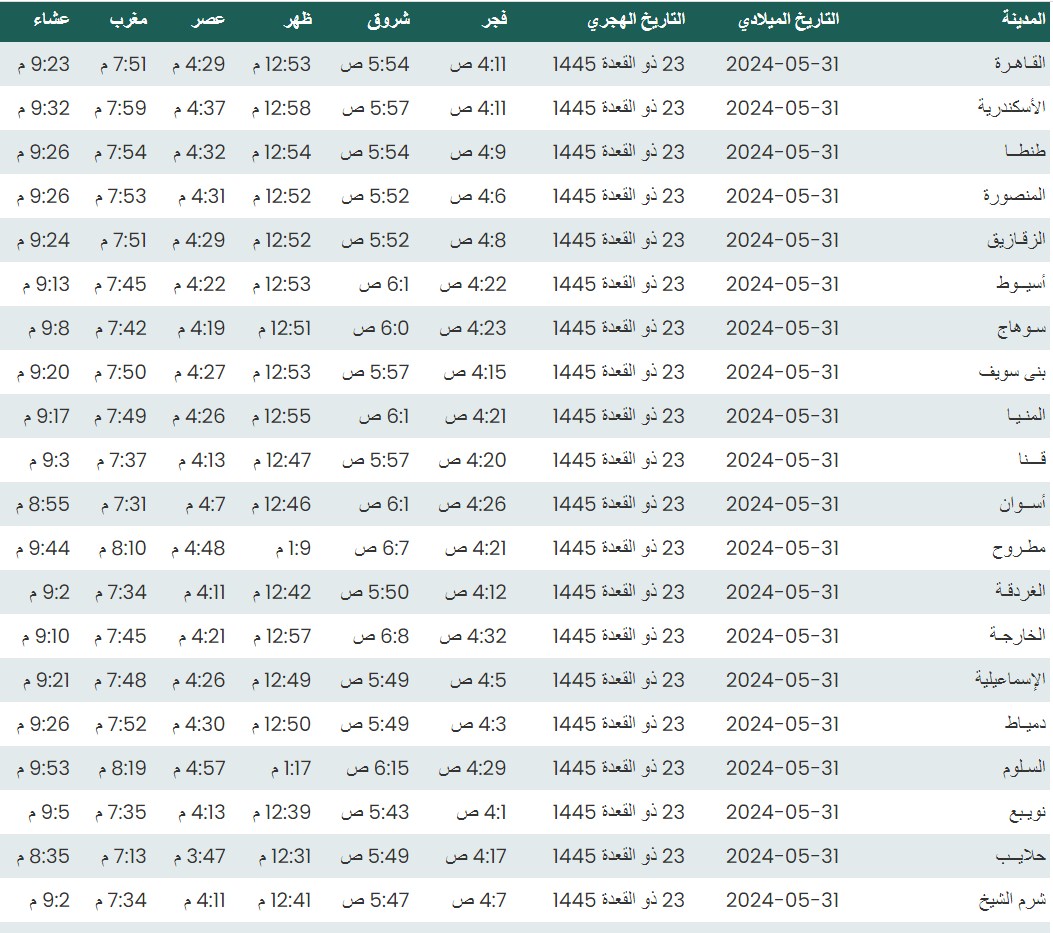Image resolution: width=1053 pixels, height=933 pixels.
Task: Select the Isha time 9:53 م for السلوم
Action: coord(43,768)
